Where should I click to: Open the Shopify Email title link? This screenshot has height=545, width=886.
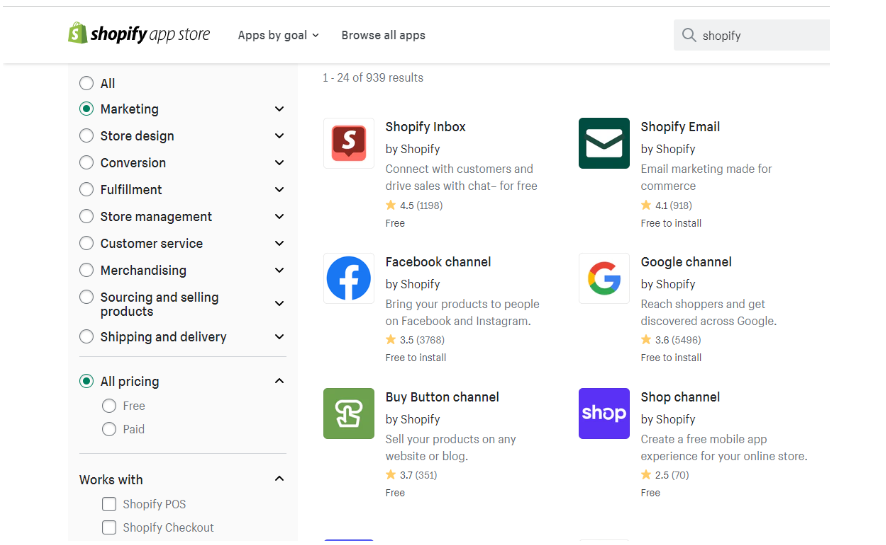point(680,127)
